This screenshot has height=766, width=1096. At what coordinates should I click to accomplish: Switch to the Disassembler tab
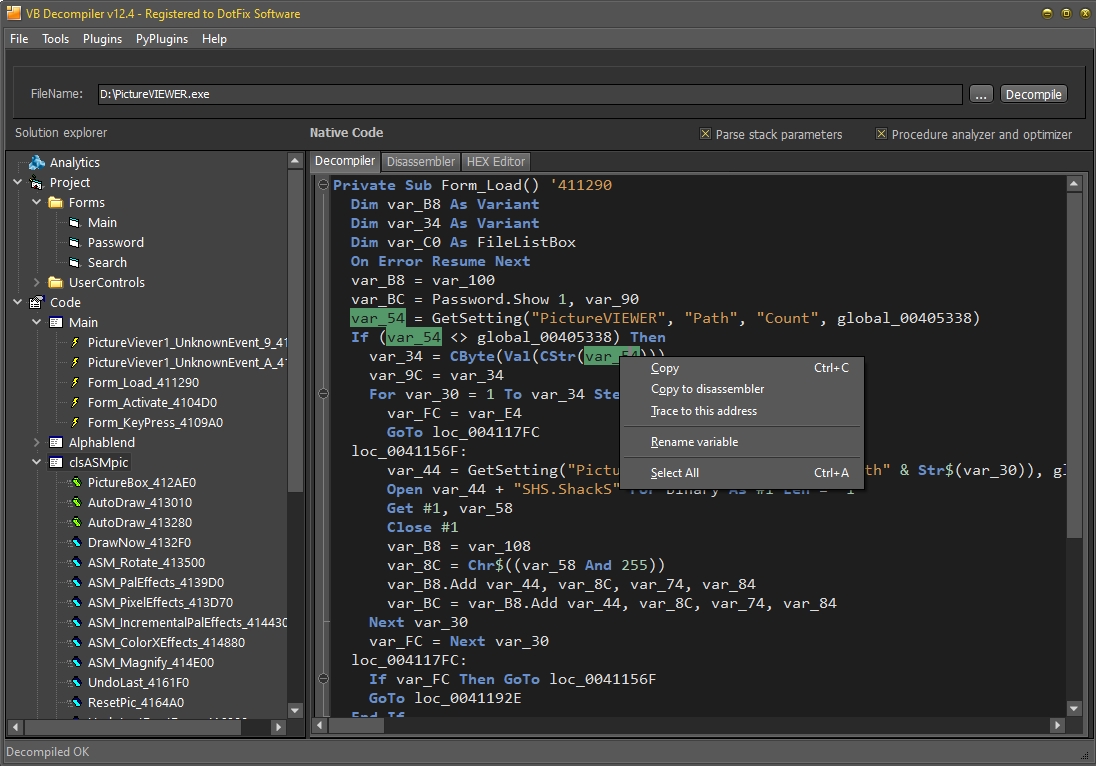[421, 162]
